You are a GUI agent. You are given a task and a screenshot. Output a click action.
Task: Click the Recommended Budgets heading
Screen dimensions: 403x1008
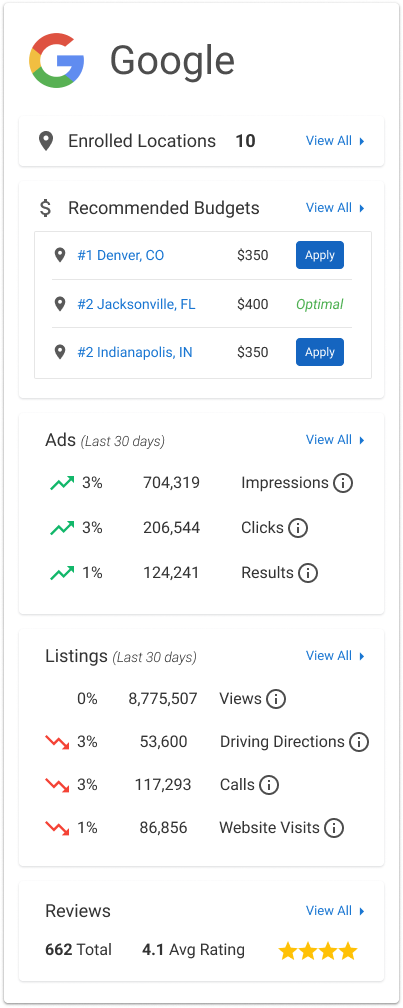(164, 208)
